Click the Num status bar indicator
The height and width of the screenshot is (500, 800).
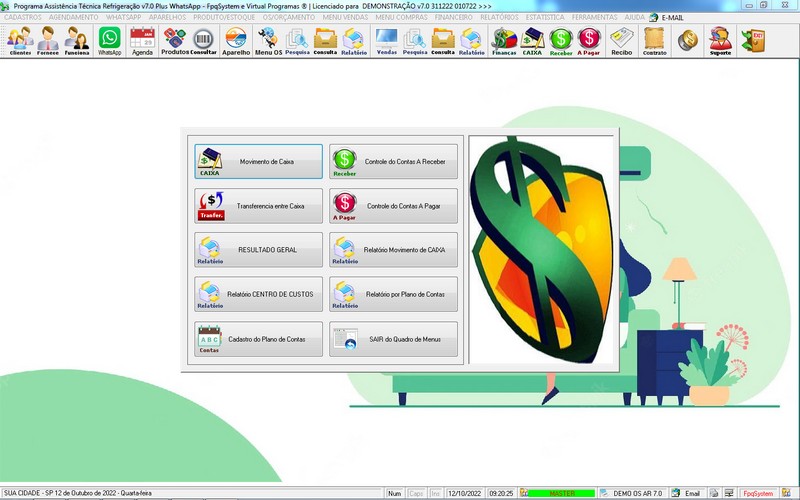point(394,493)
